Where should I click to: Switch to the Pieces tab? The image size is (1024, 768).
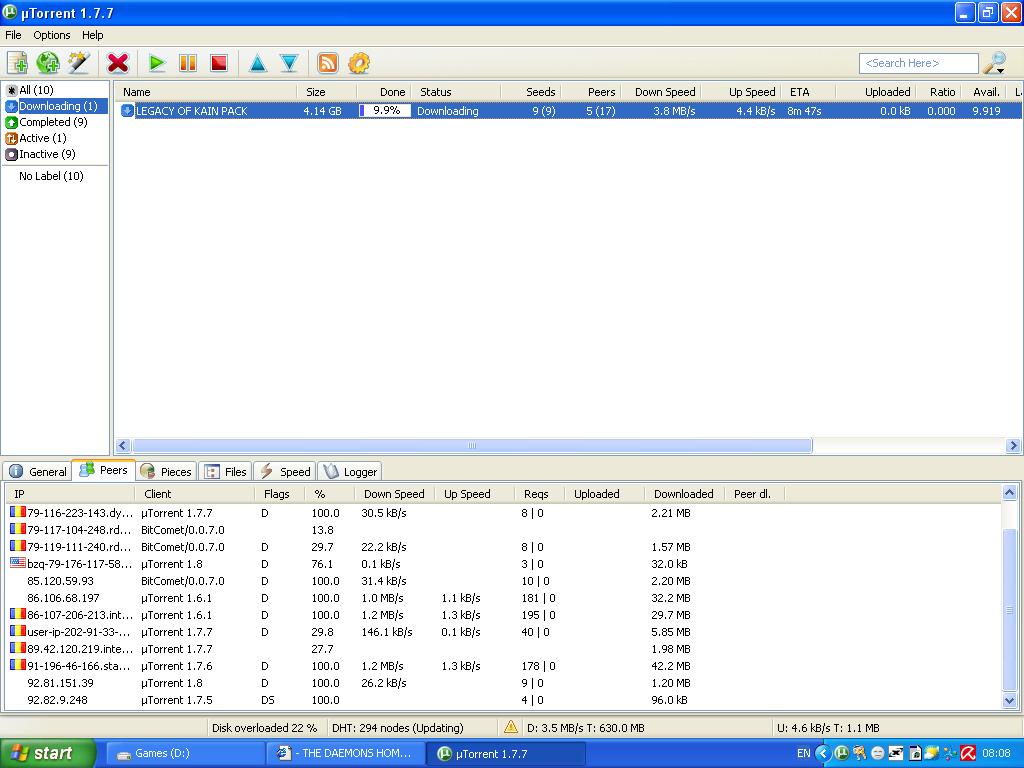tap(167, 472)
